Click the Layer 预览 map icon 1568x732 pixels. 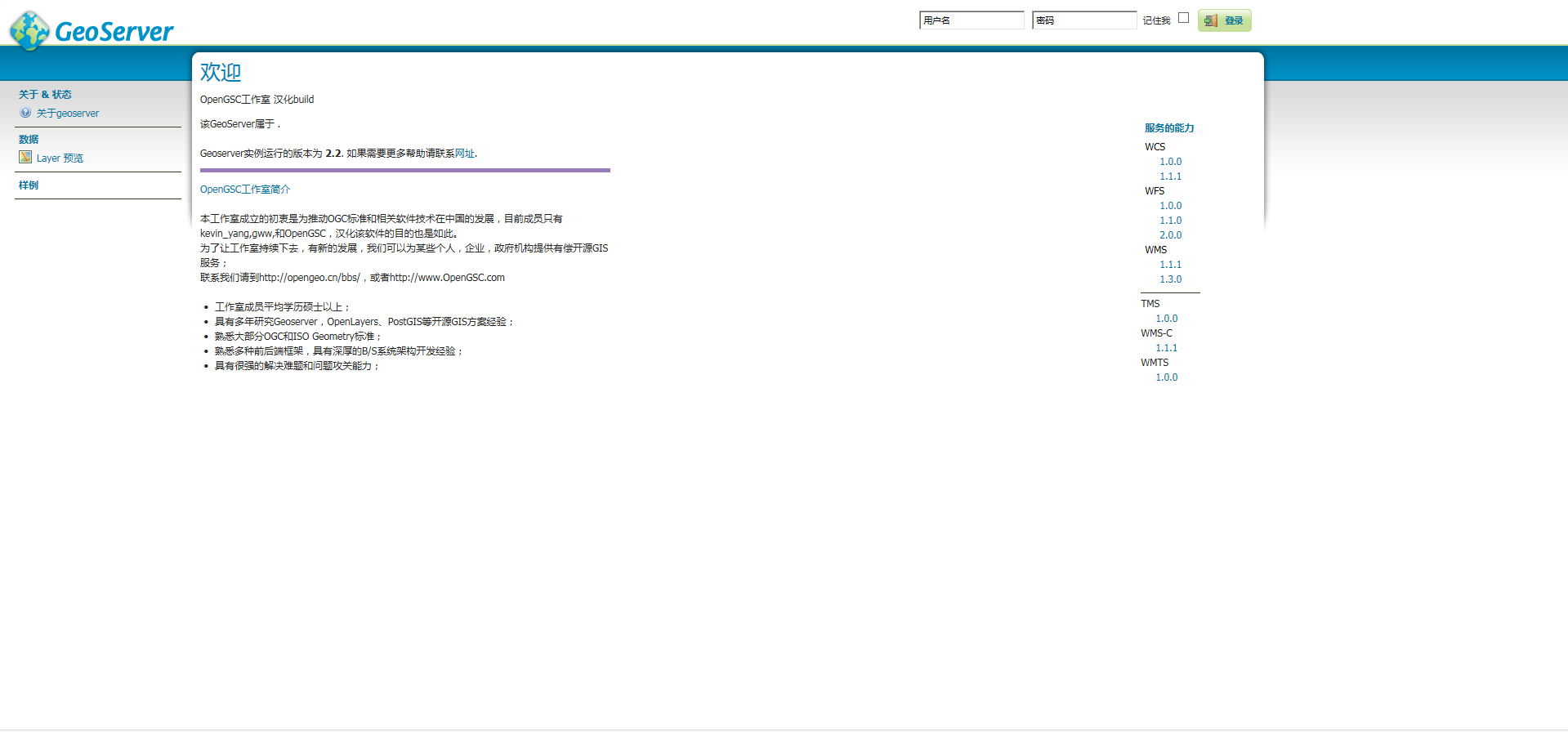pyautogui.click(x=25, y=157)
